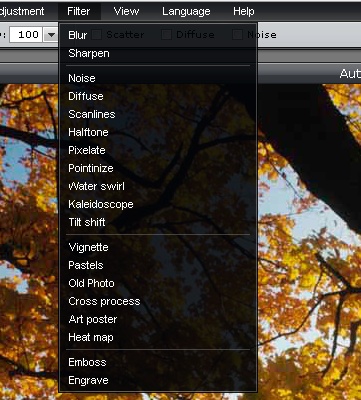361x400 pixels.
Task: Select Diffuse in the filter list
Action: coord(158,96)
